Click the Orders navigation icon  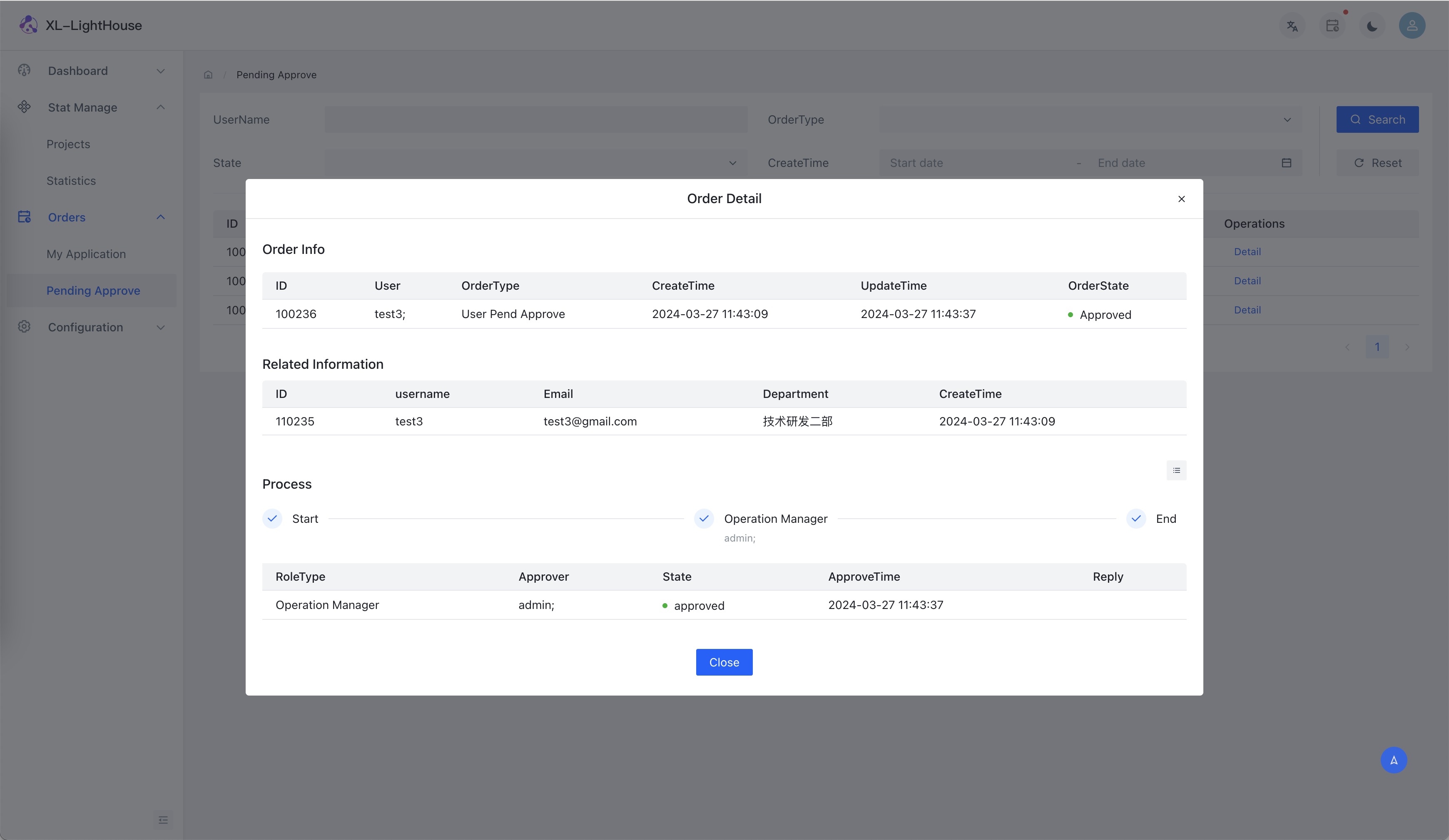click(25, 217)
